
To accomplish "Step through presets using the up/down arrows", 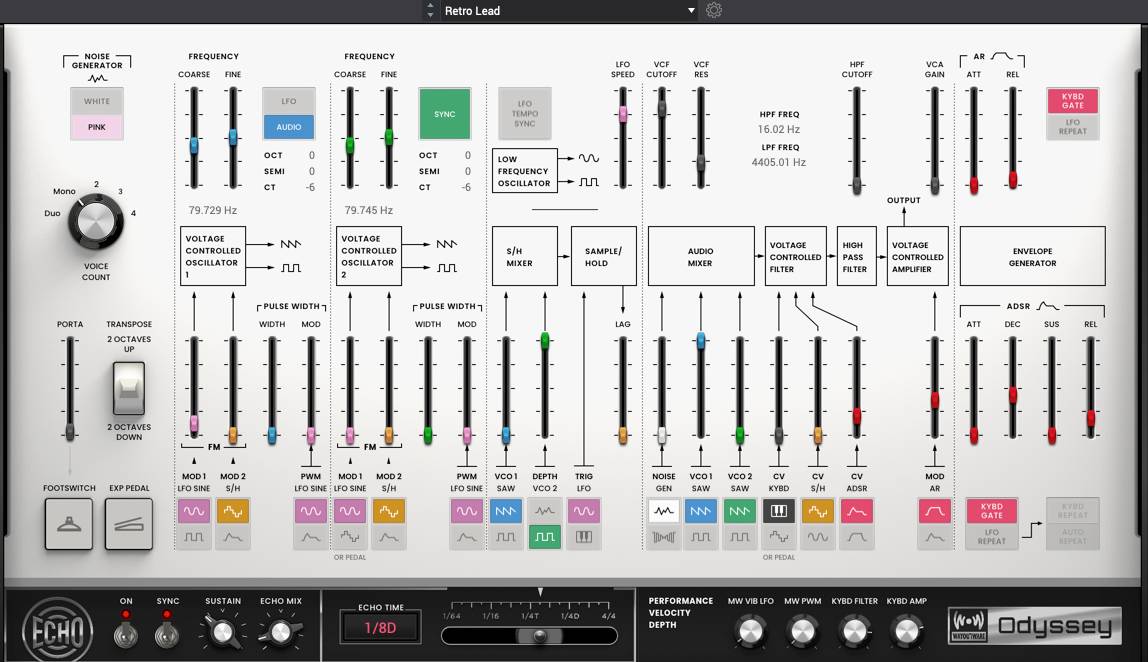I will pyautogui.click(x=432, y=11).
